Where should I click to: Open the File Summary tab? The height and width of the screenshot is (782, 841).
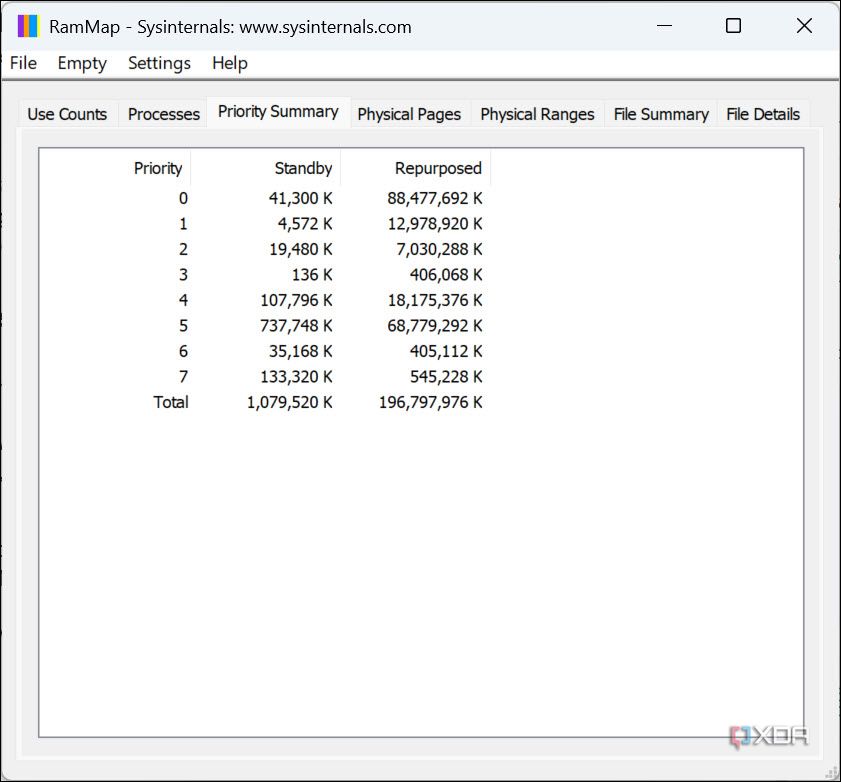point(661,114)
